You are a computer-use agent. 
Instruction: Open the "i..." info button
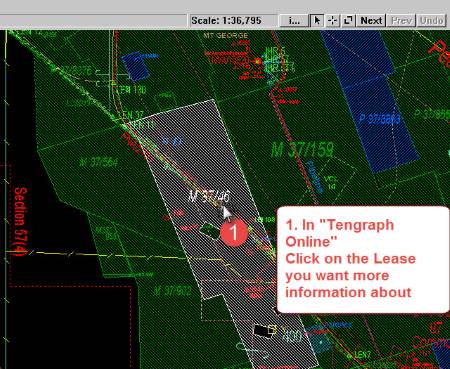[294, 21]
